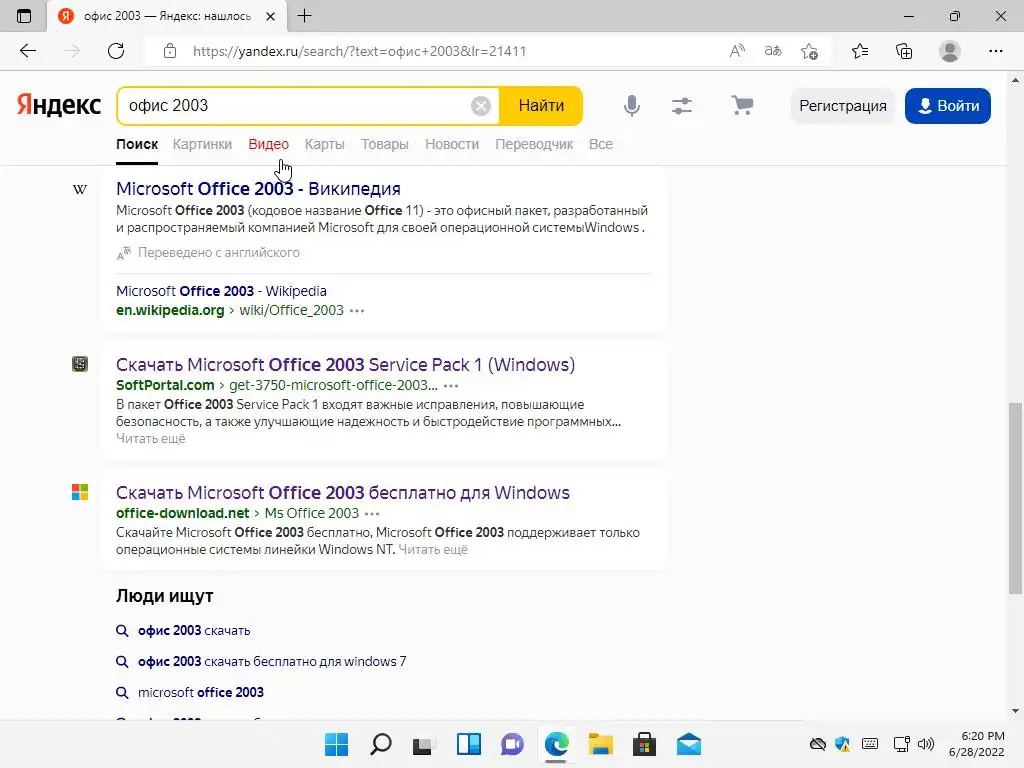Open the Favorites list icon
The width and height of the screenshot is (1024, 768).
tap(860, 51)
